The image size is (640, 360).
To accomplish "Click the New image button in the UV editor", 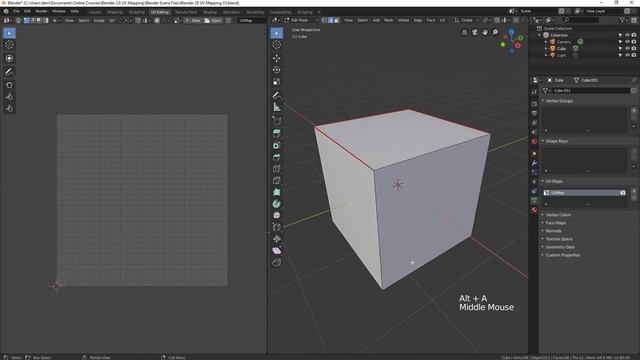I will coord(193,20).
